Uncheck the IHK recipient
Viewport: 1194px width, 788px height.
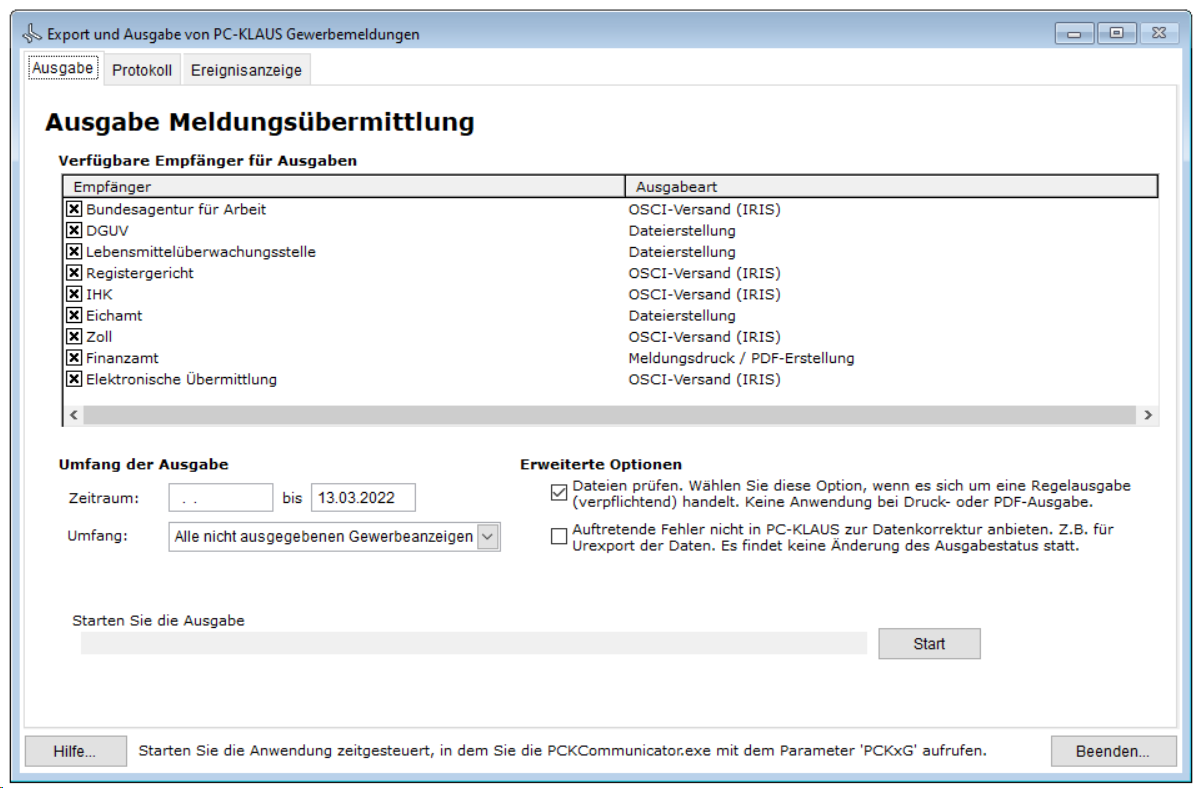(x=74, y=294)
